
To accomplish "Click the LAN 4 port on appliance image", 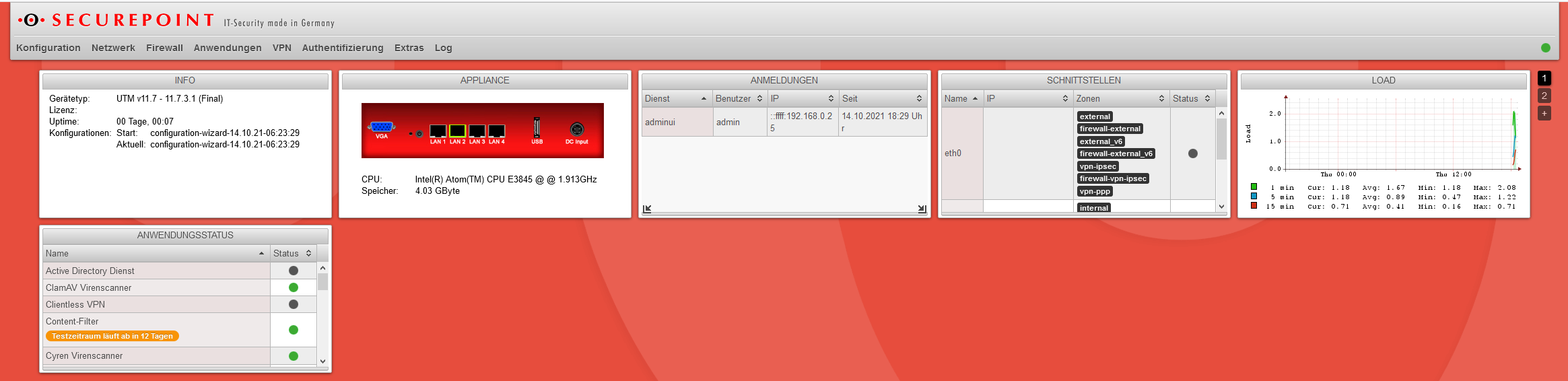I will click(497, 131).
